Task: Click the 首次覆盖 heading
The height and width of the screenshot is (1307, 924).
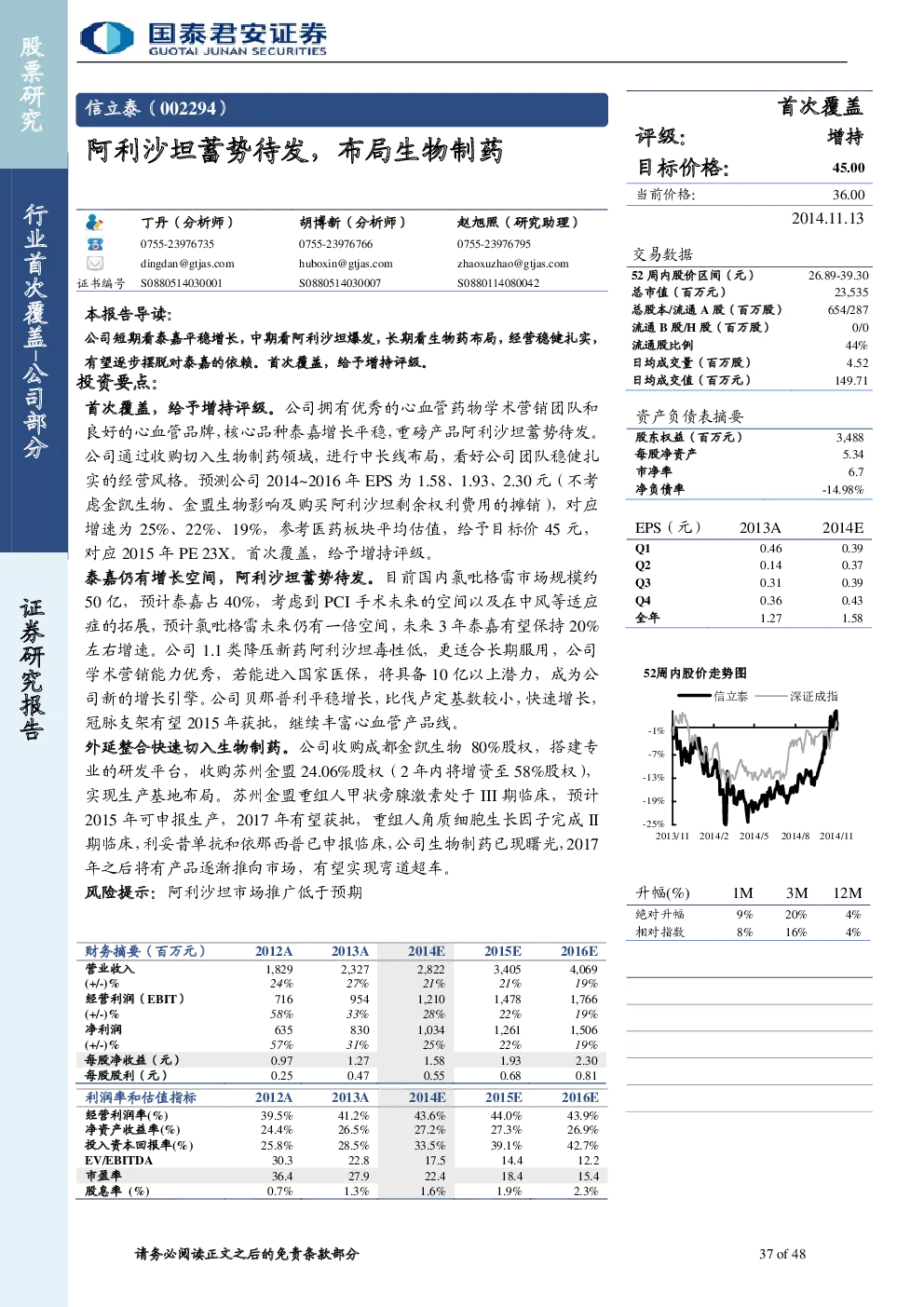Action: 821,106
